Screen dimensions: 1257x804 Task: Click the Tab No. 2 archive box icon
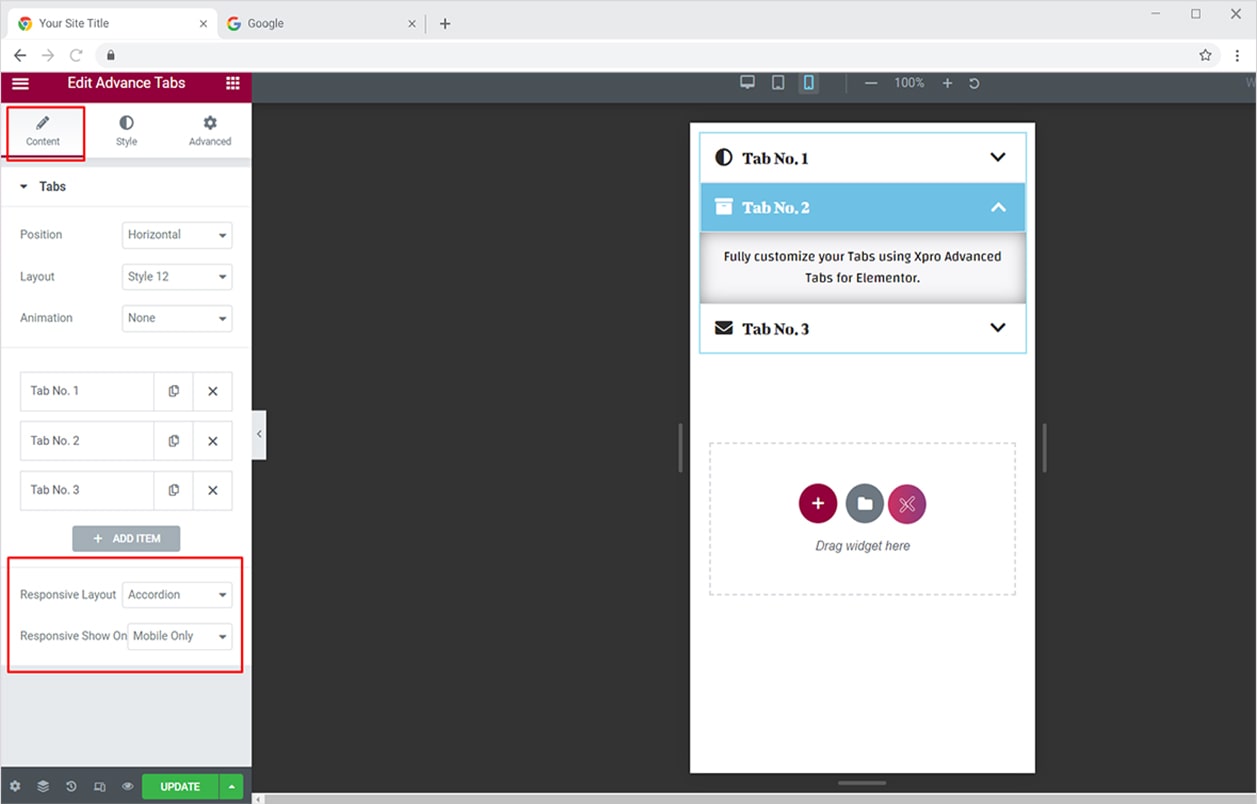[724, 207]
